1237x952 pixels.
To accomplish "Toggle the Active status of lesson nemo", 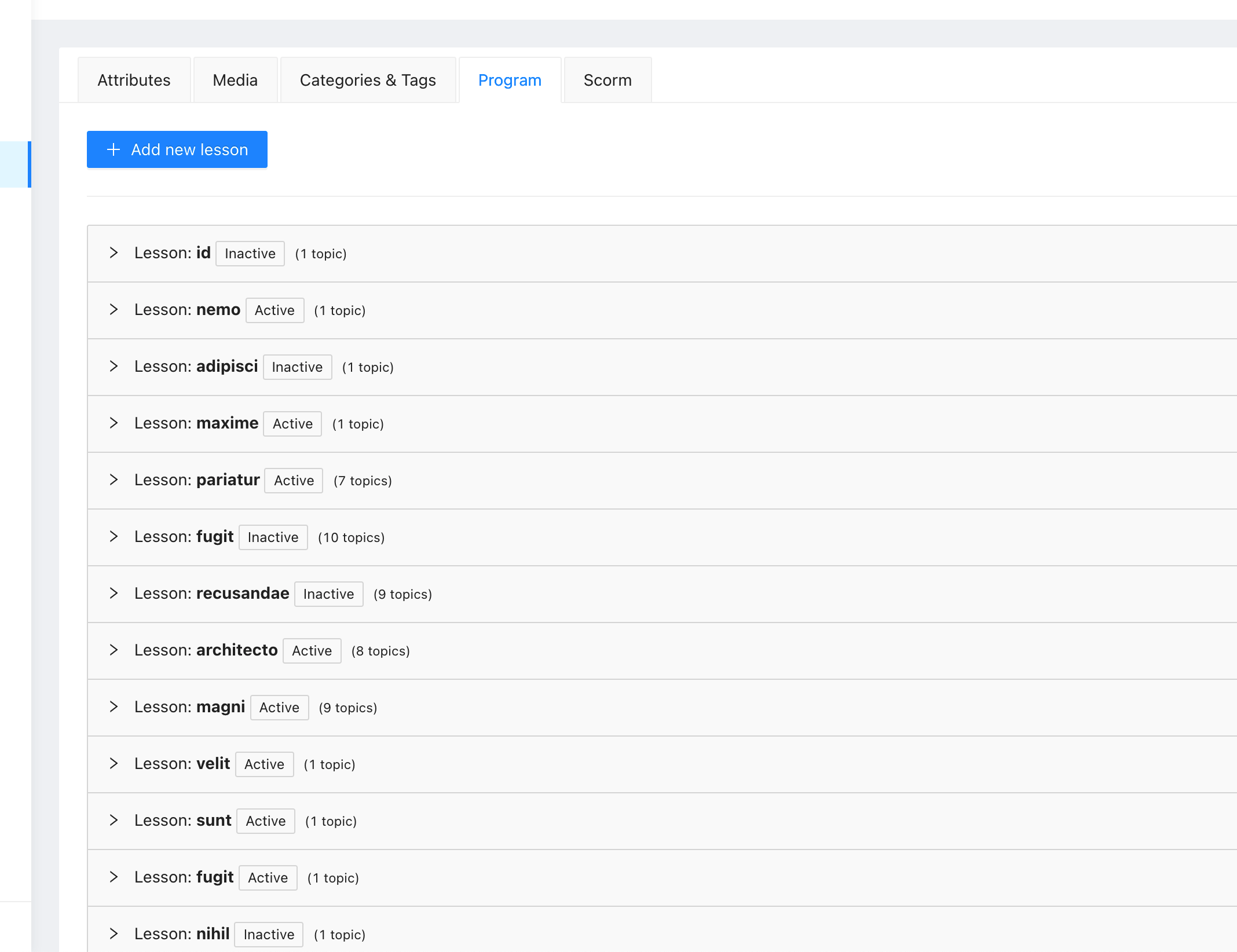I will click(275, 310).
